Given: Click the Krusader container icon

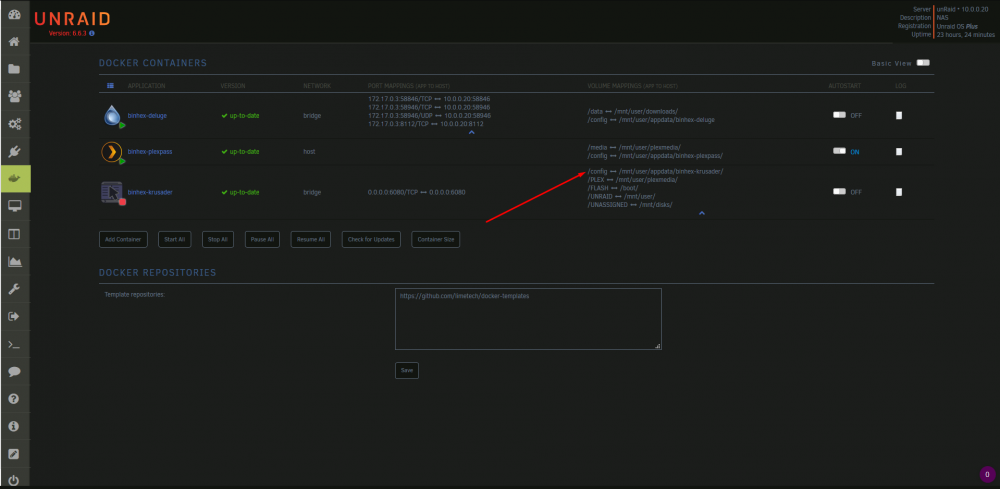Looking at the screenshot, I should tap(112, 192).
